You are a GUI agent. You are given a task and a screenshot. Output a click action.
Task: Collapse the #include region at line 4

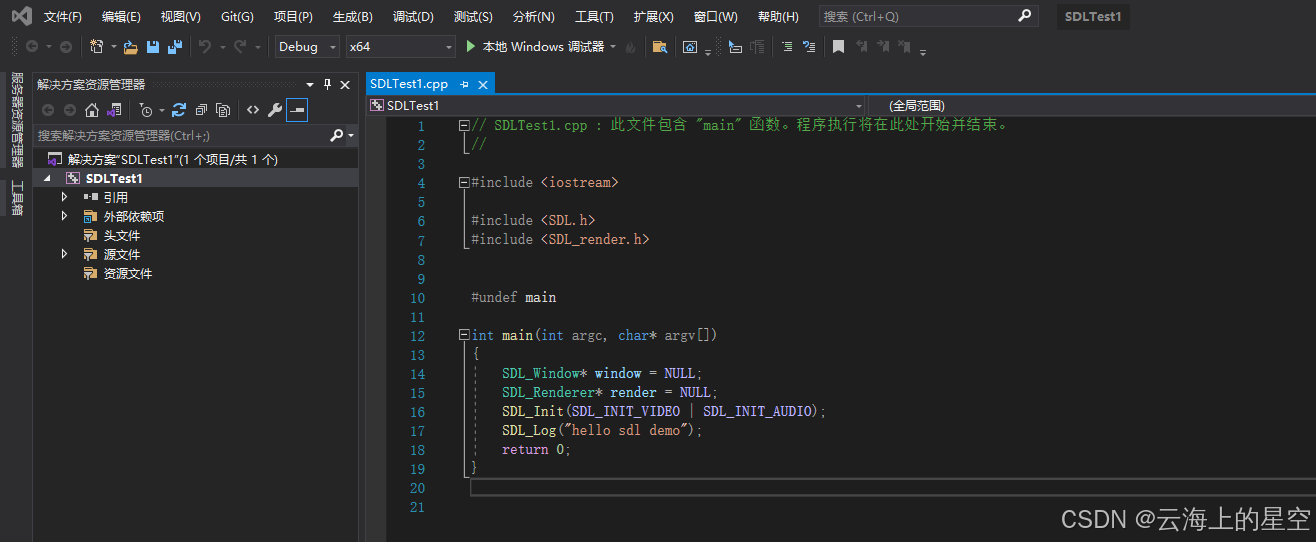pyautogui.click(x=464, y=183)
